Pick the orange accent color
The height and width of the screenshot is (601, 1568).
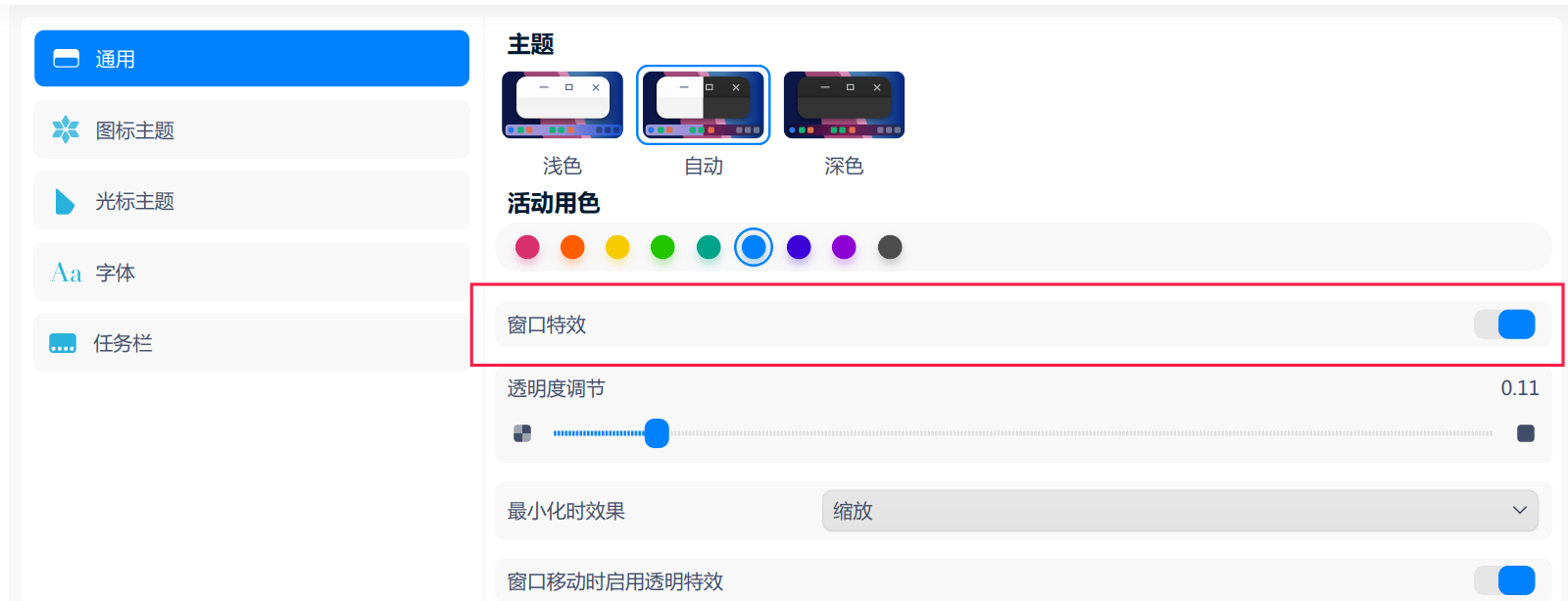(572, 247)
